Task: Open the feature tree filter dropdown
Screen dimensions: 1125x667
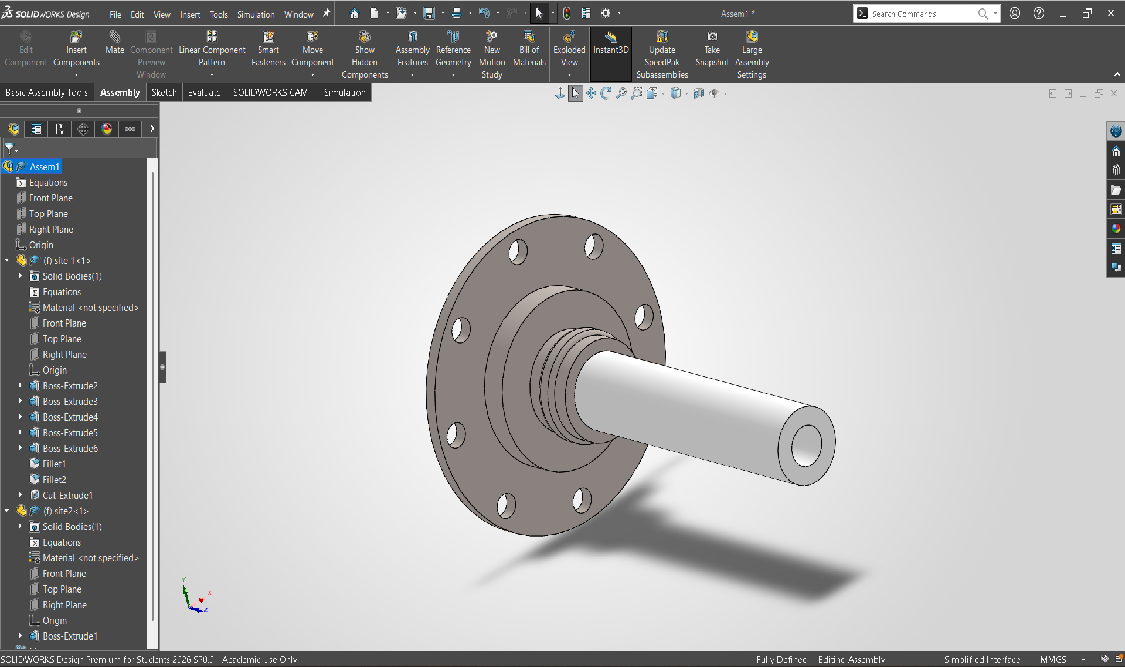Action: 11,148
